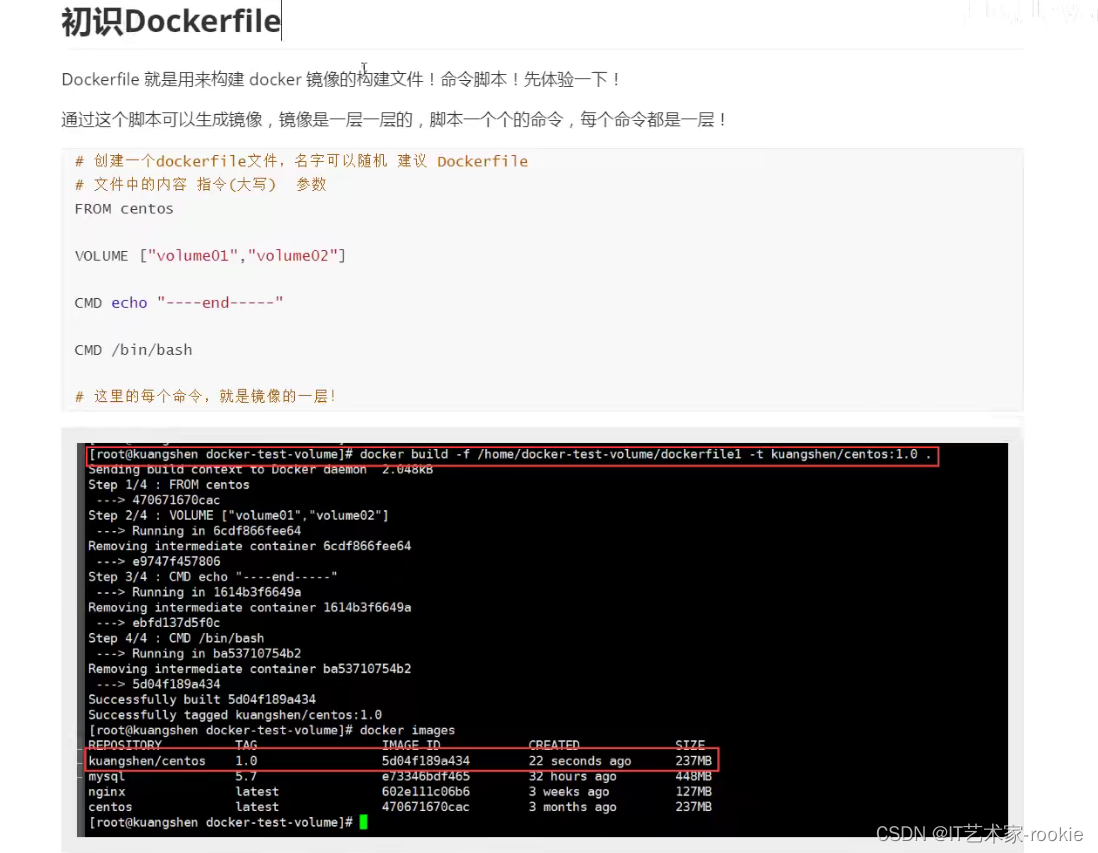Click image ID e73346bdf465
The width and height of the screenshot is (1098, 853).
(x=426, y=777)
